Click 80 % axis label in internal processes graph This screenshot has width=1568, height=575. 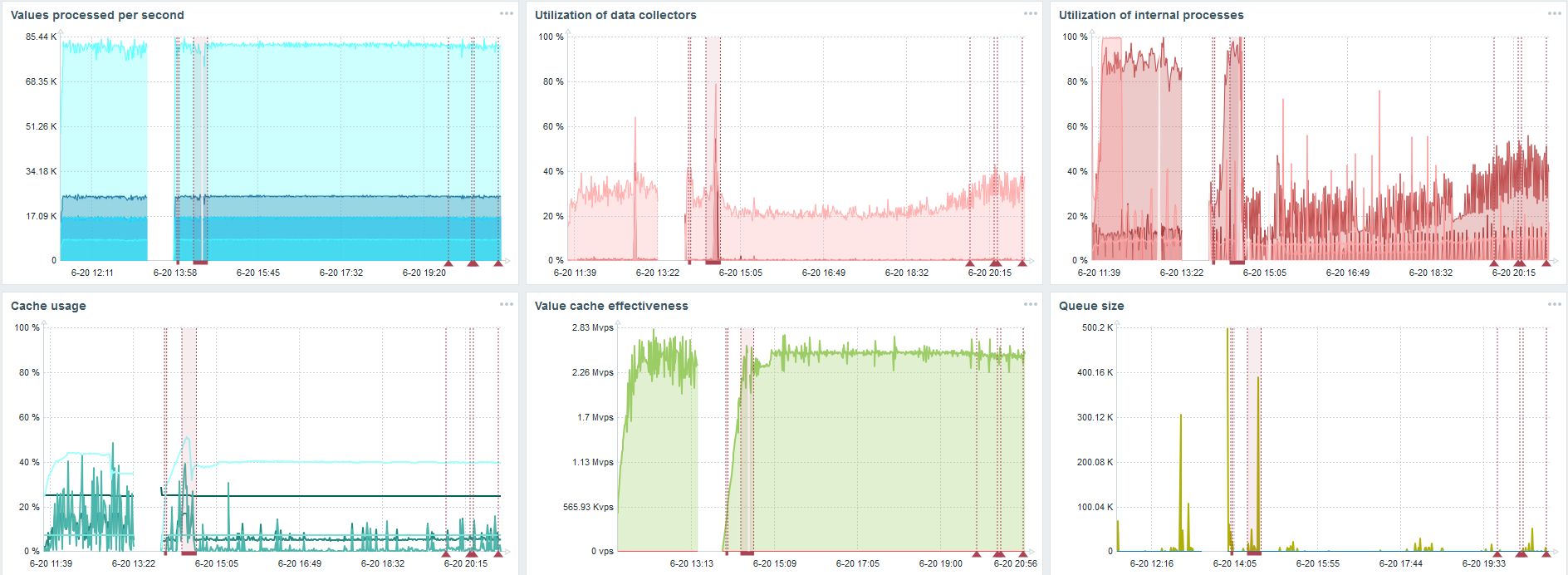(x=1077, y=81)
